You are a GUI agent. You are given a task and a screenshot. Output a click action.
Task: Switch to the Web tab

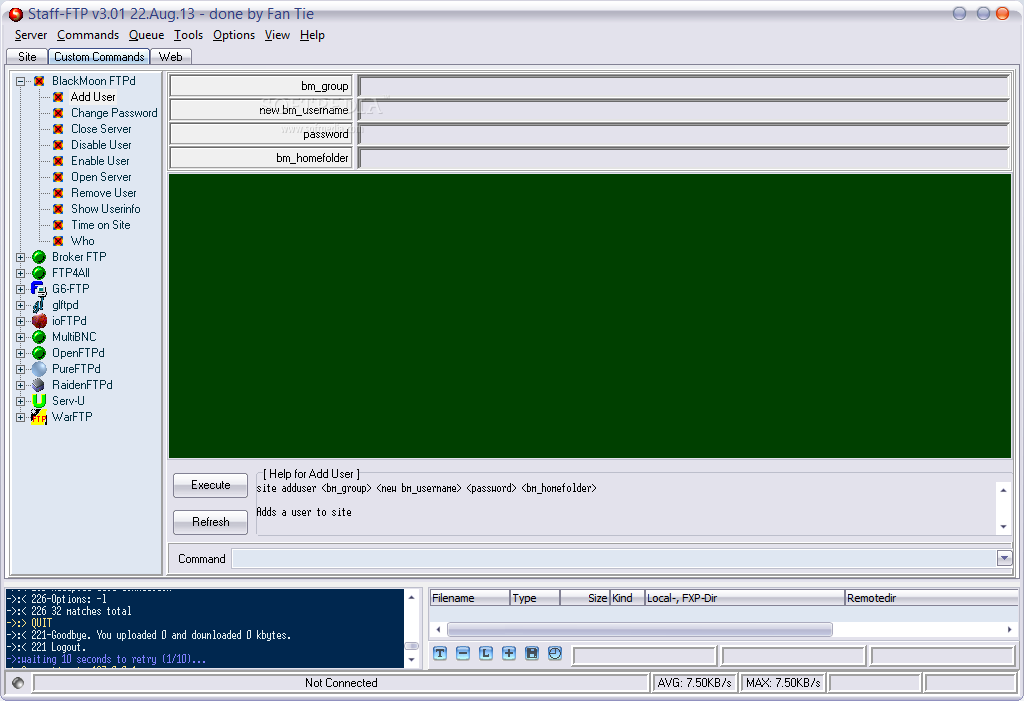click(x=170, y=57)
